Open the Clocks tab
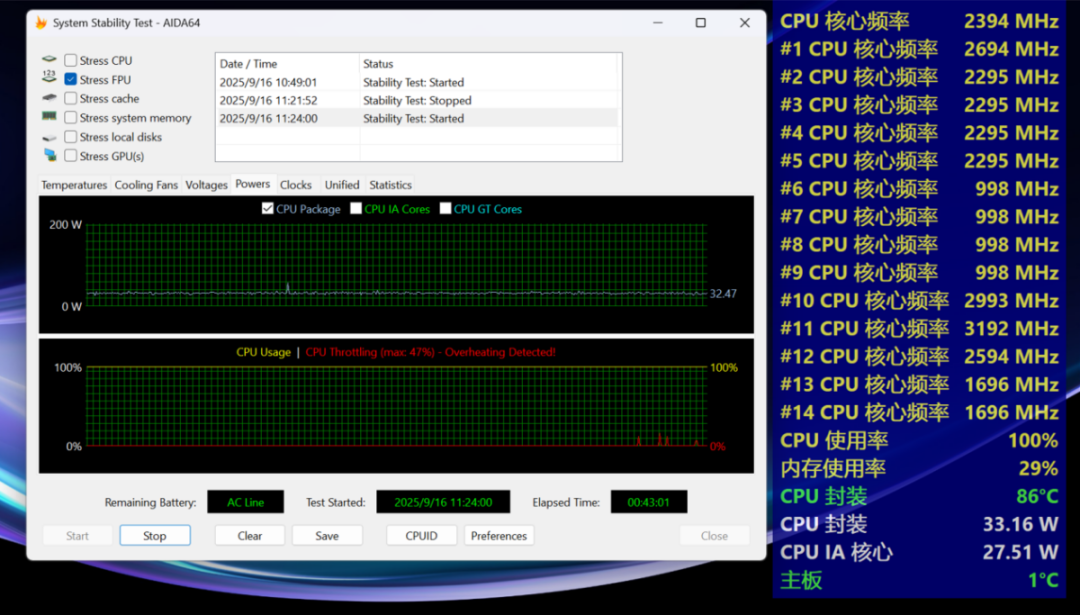This screenshot has height=615, width=1080. 295,185
